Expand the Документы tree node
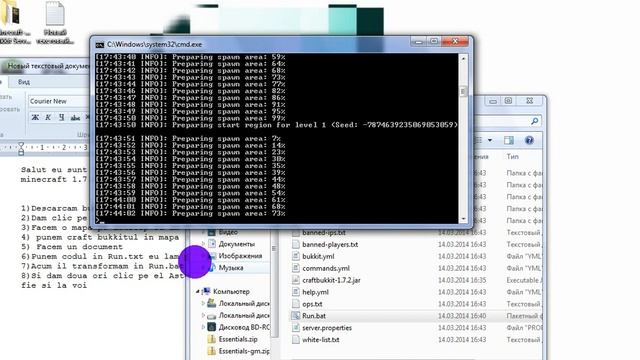 [203, 244]
